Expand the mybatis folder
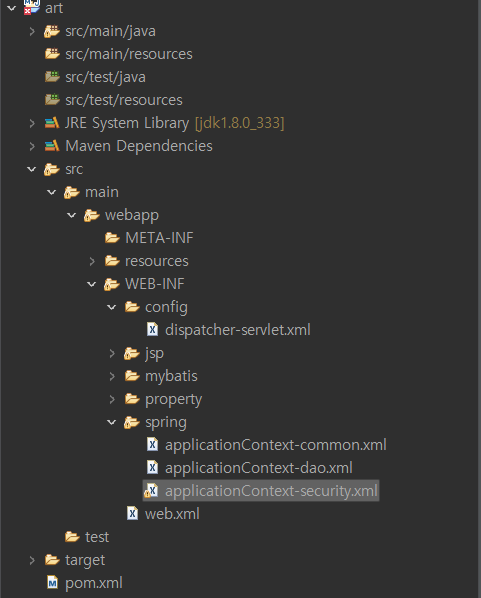The image size is (481, 598). 112,376
